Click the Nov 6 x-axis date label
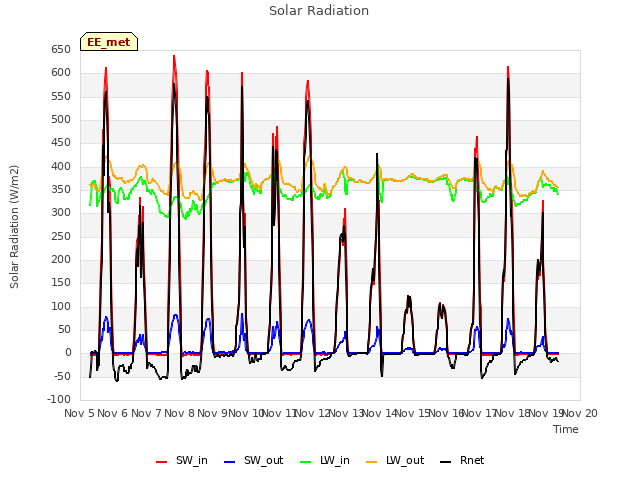This screenshot has width=640, height=480. (113, 413)
